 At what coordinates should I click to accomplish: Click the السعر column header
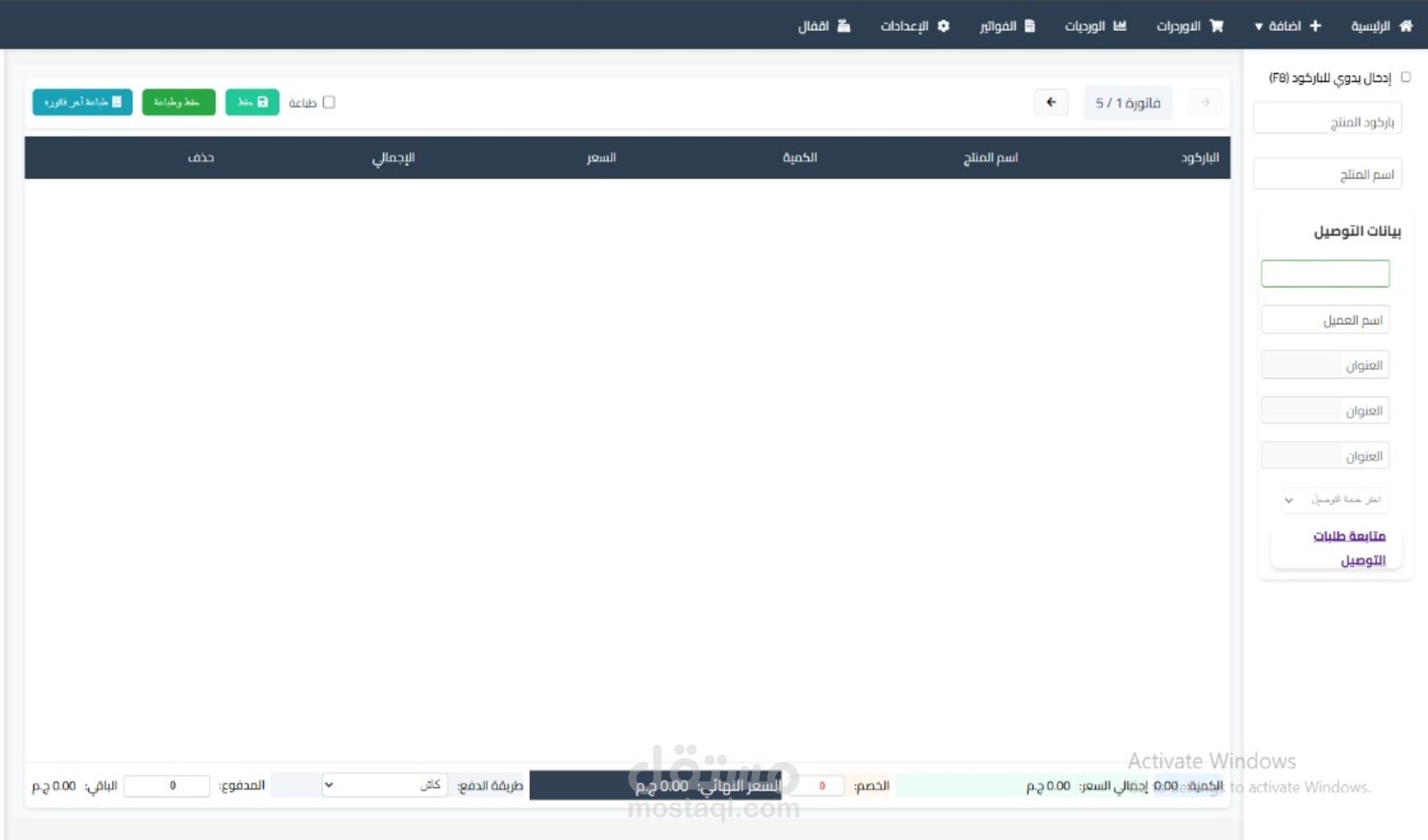(601, 157)
